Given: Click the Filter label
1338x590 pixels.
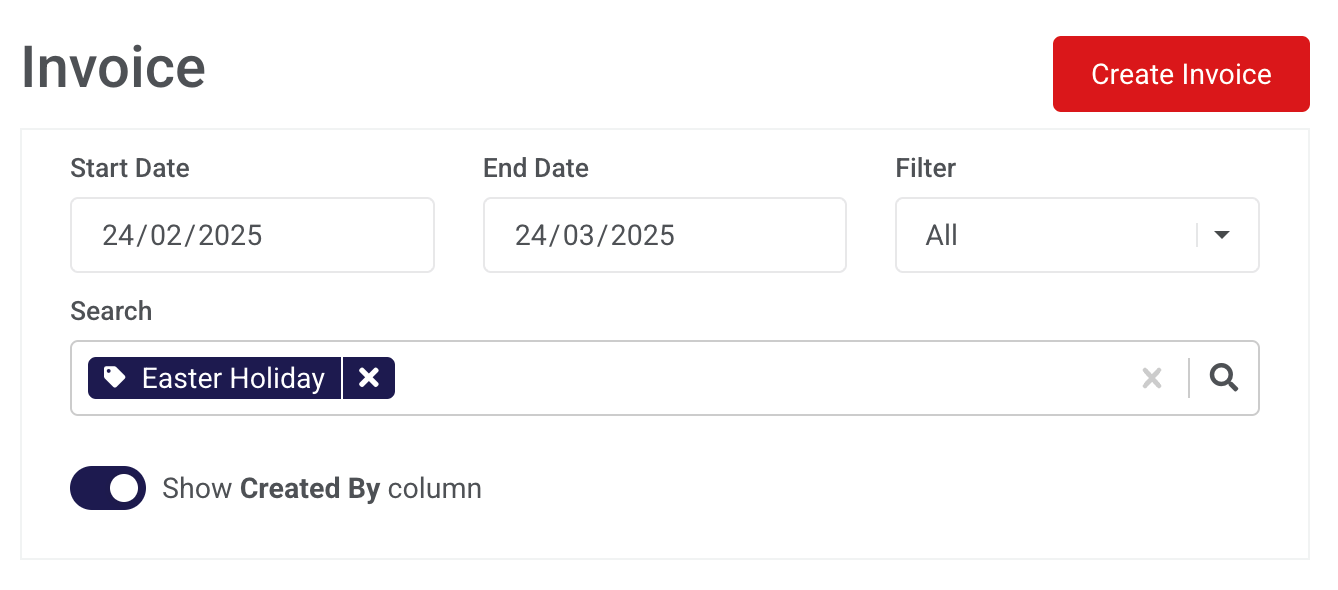Looking at the screenshot, I should tap(926, 168).
